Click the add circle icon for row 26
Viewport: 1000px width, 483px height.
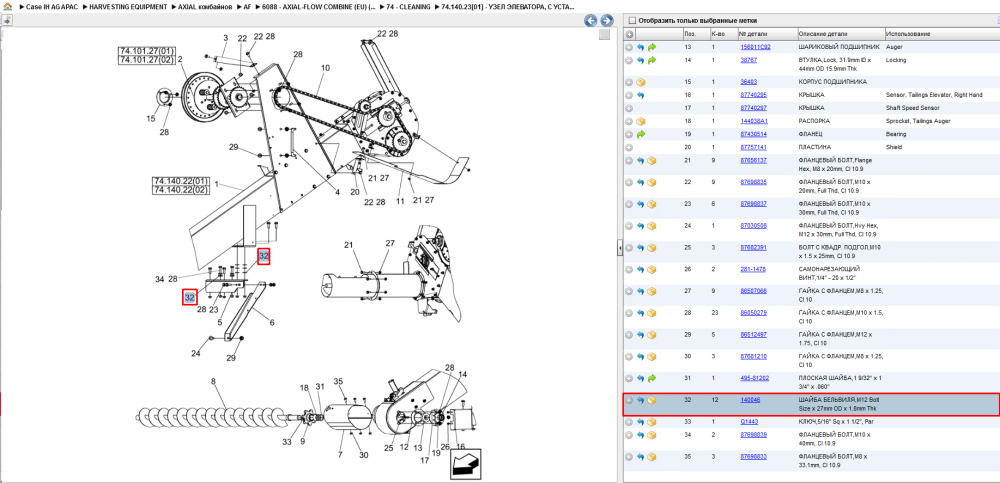tap(629, 270)
